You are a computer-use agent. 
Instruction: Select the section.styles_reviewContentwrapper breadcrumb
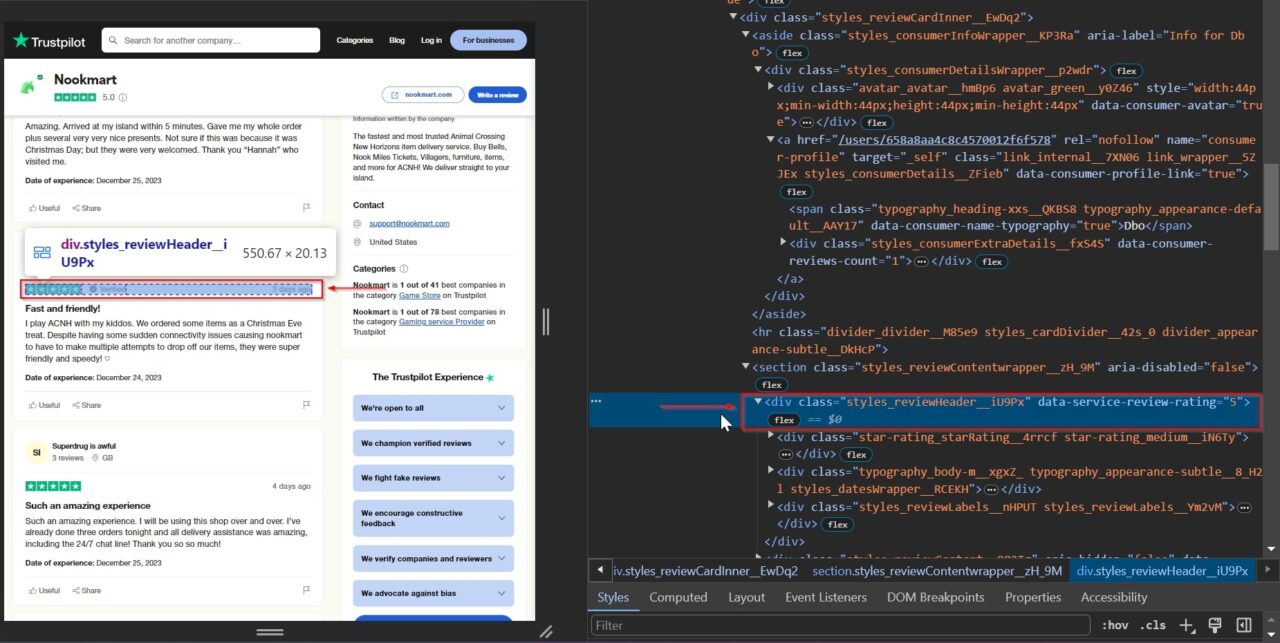937,571
